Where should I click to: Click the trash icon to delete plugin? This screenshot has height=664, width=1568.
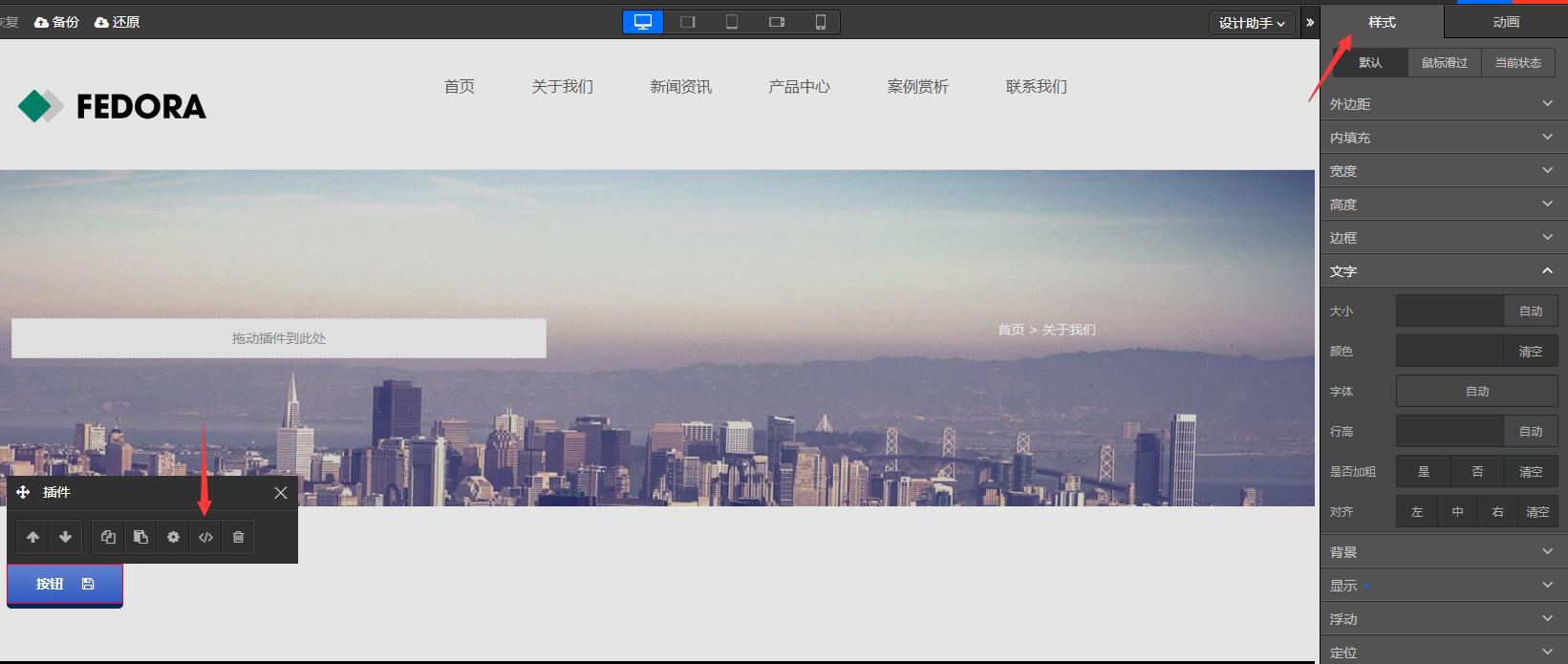pyautogui.click(x=238, y=537)
